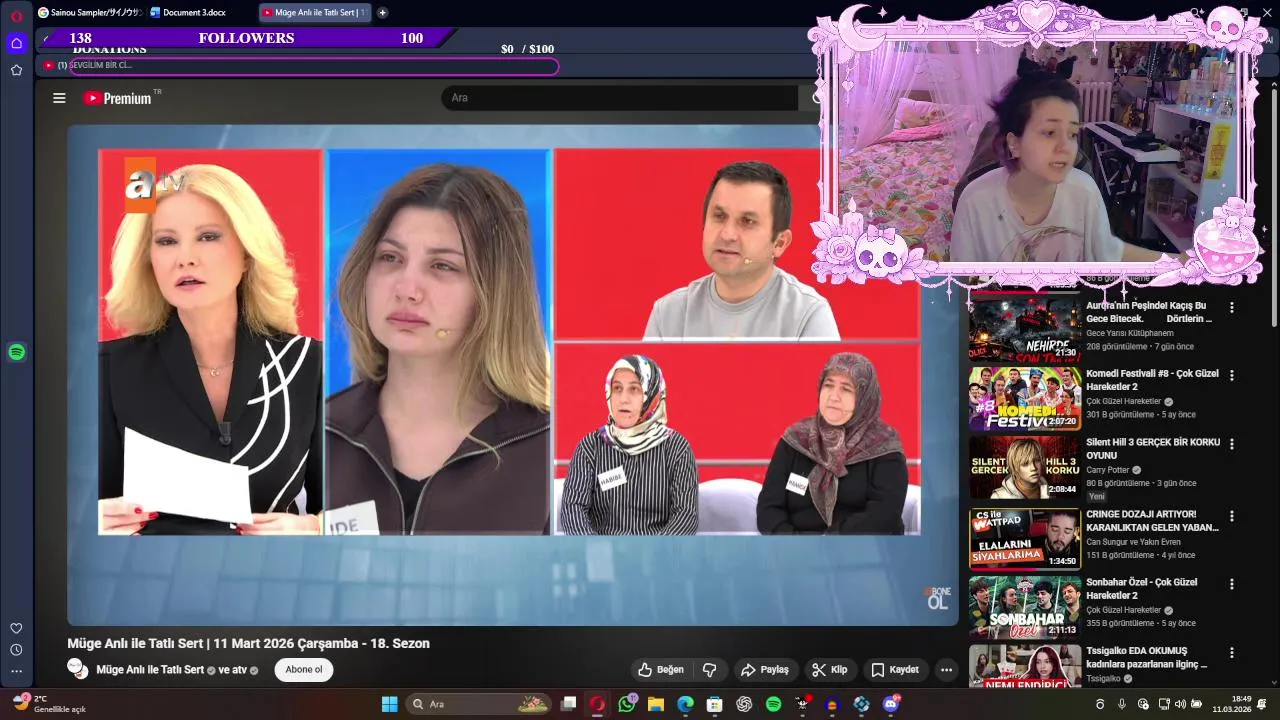The height and width of the screenshot is (720, 1280).
Task: Open the Opera menu logo
Action: point(16,16)
